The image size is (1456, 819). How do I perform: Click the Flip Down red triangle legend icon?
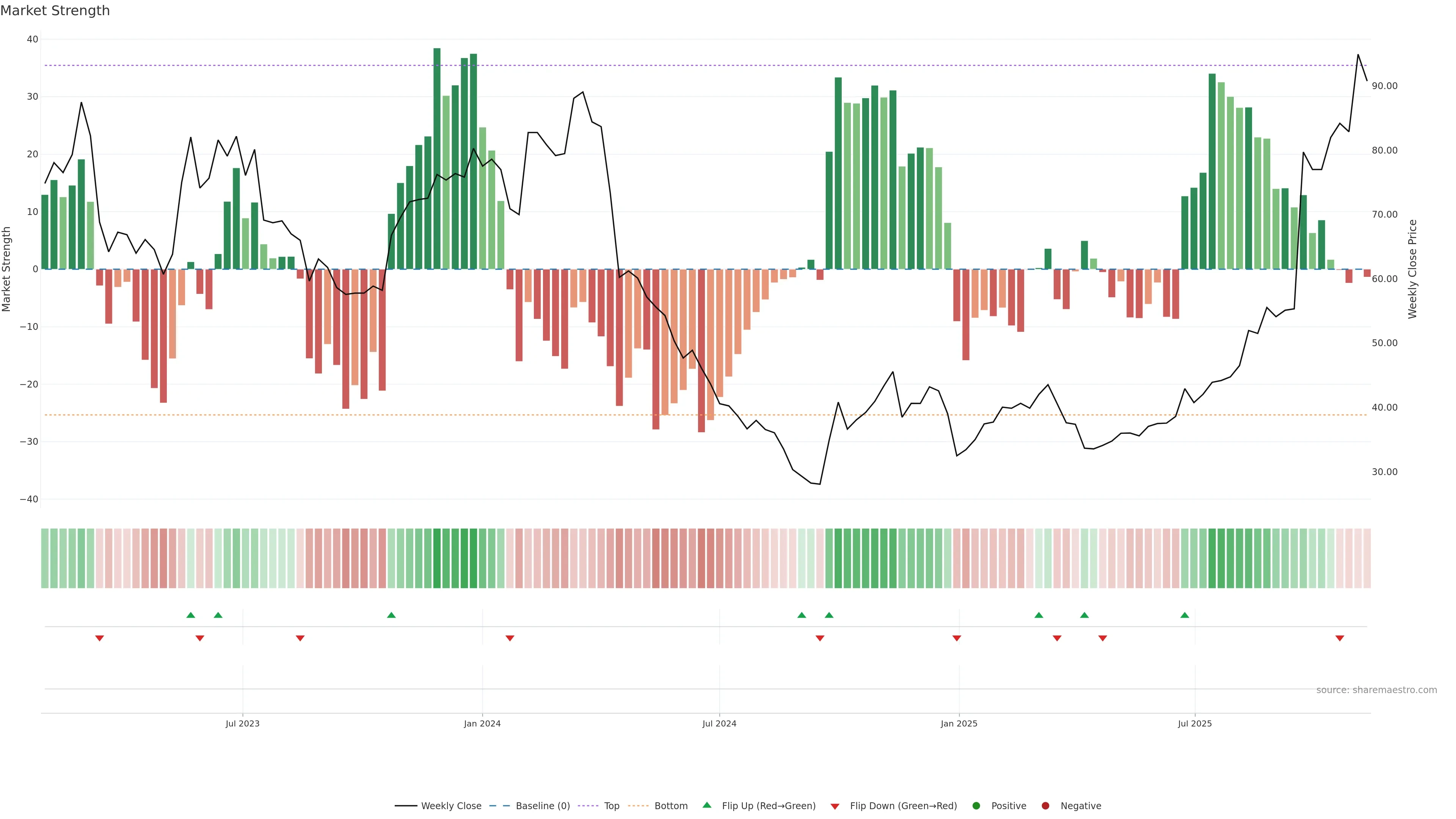point(835,806)
